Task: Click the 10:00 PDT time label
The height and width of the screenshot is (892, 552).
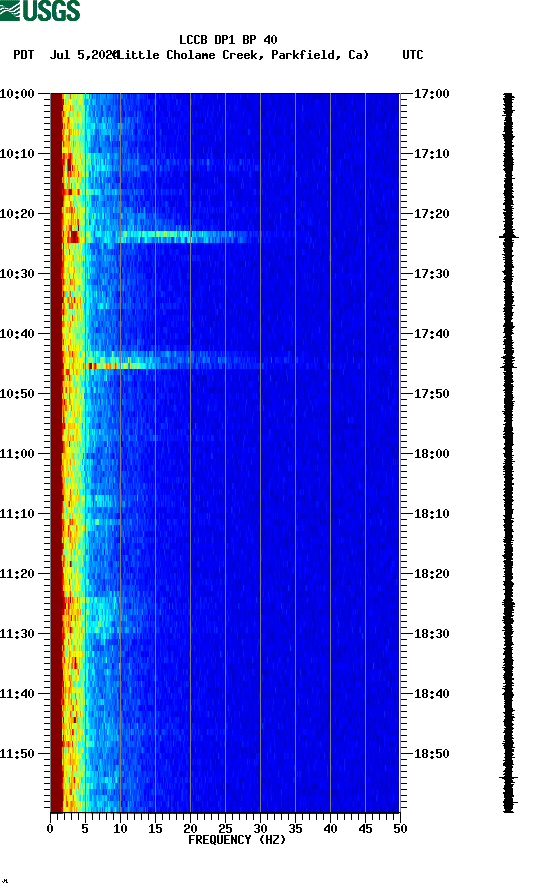Action: (17, 94)
